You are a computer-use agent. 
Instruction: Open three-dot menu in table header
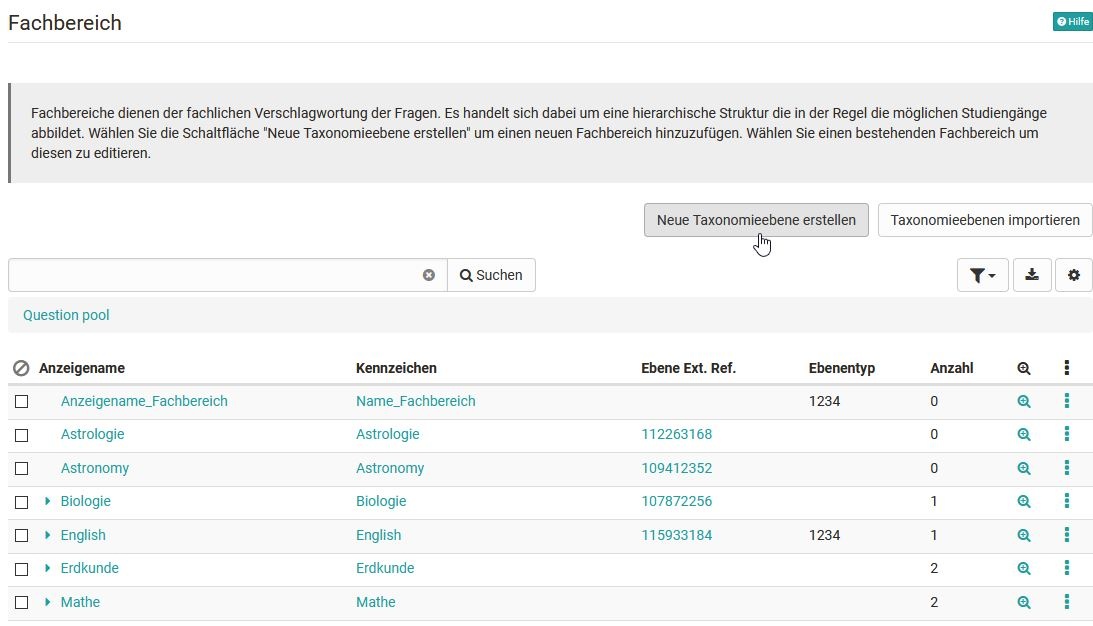(x=1067, y=367)
